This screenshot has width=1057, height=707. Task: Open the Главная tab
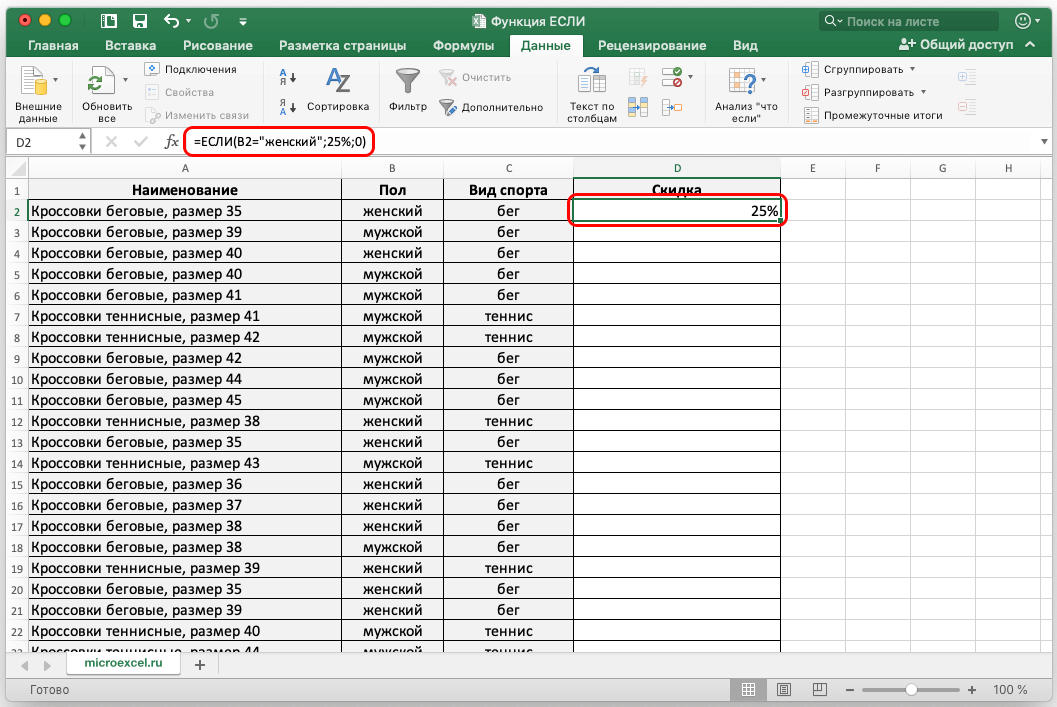53,45
